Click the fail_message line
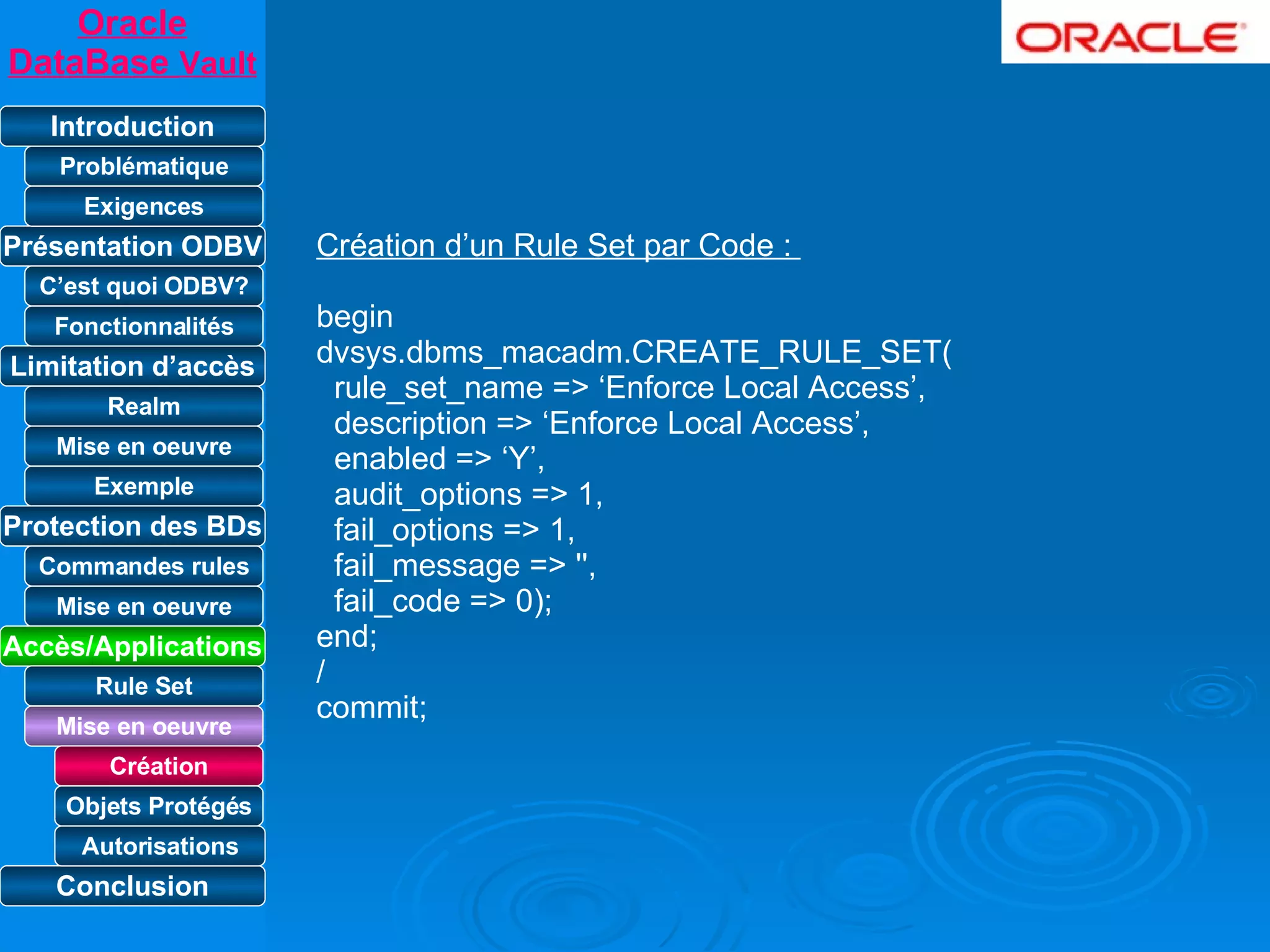Image resolution: width=1270 pixels, height=952 pixels. click(x=465, y=566)
